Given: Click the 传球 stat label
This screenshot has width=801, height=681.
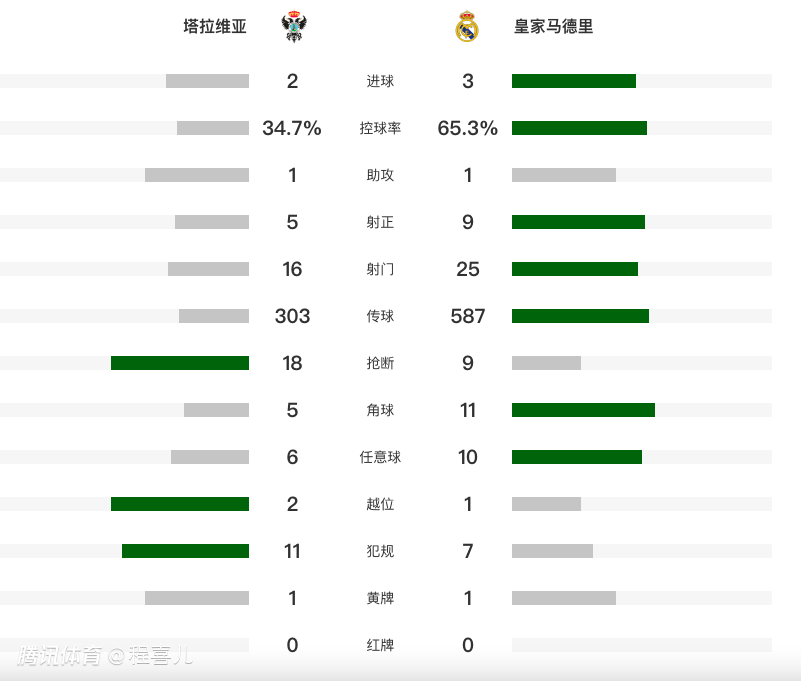Looking at the screenshot, I should (x=380, y=316).
